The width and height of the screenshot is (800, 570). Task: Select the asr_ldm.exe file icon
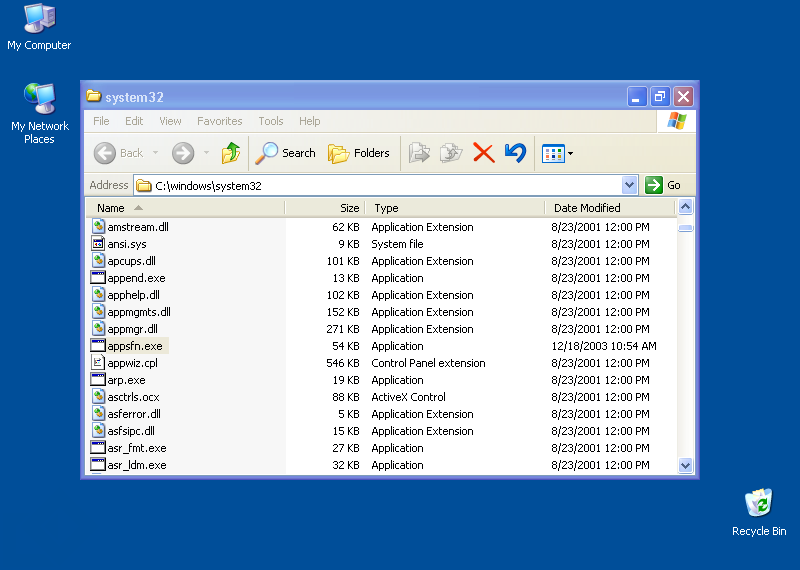98,465
